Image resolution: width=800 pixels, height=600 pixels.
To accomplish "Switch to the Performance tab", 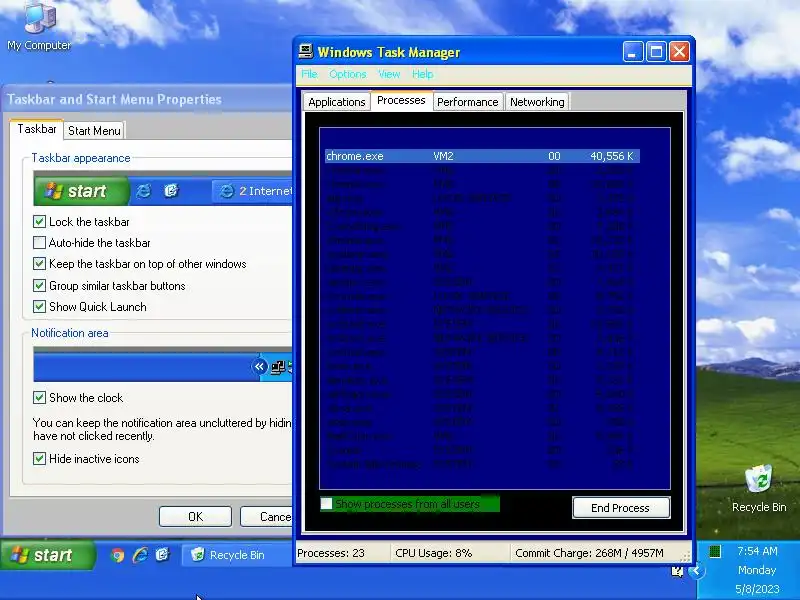I will (x=467, y=102).
